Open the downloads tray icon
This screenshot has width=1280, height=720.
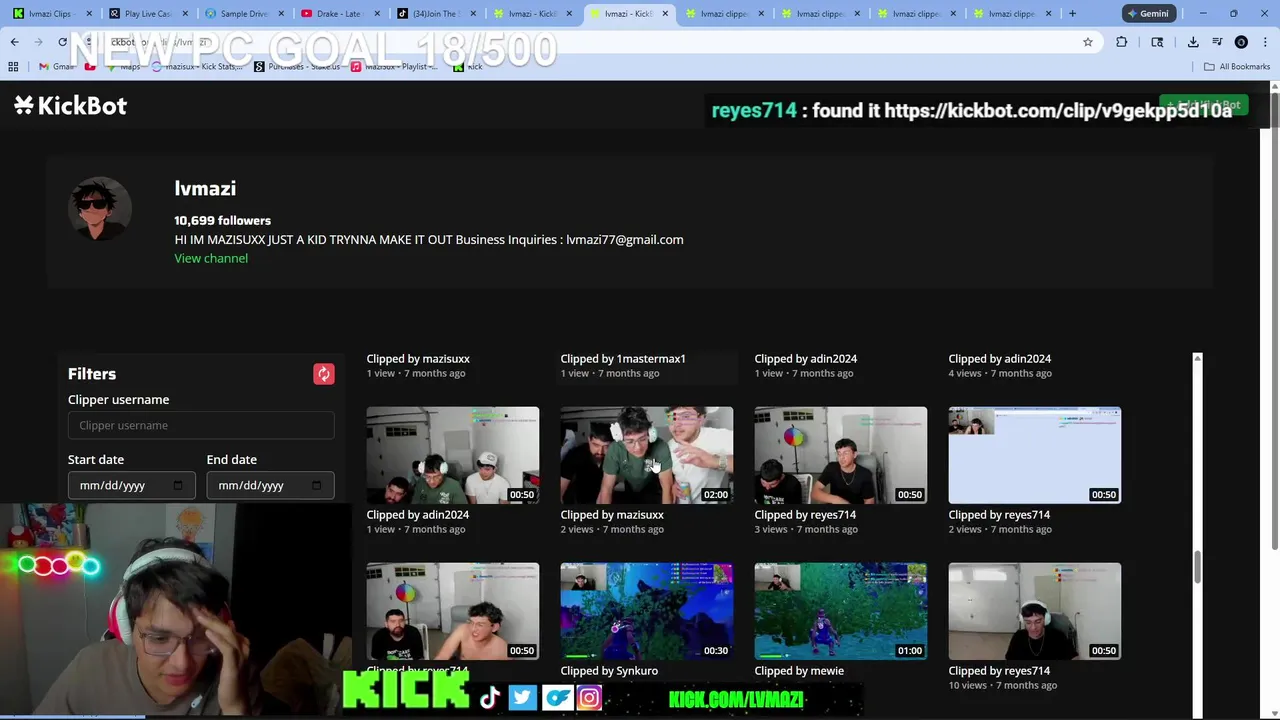(x=1193, y=42)
